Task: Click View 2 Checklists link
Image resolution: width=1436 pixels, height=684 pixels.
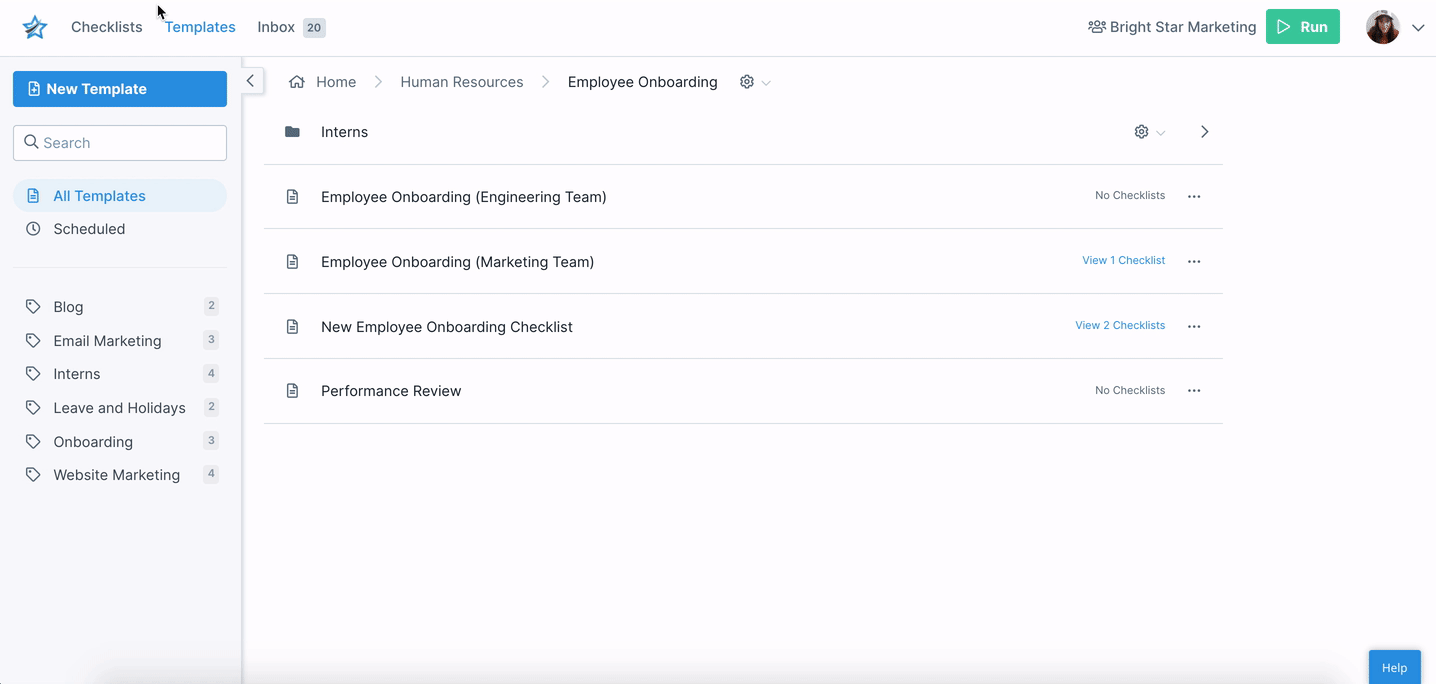Action: pyautogui.click(x=1120, y=325)
